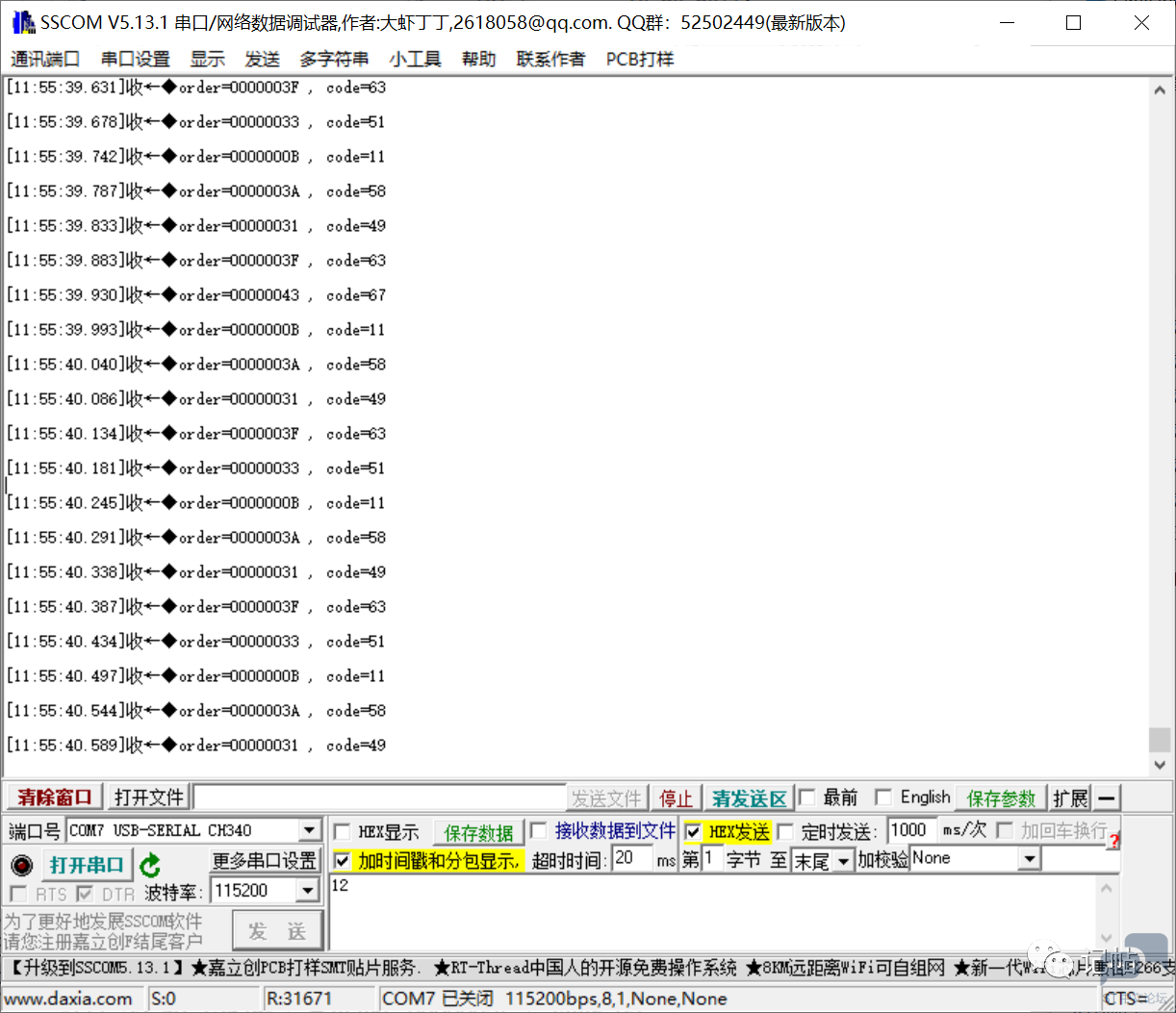
Task: Toggle the DTR checkbox
Action: coord(86,893)
